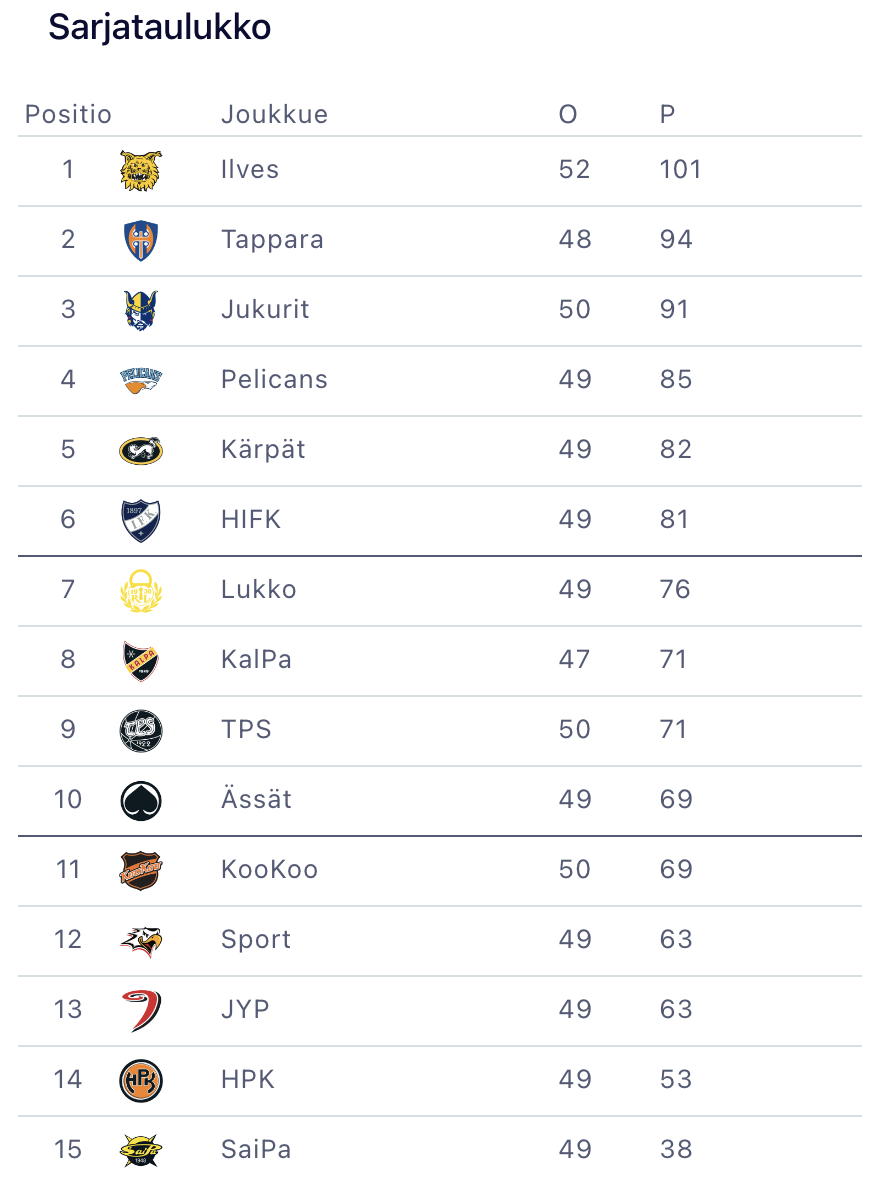Viewport: 880px width, 1186px height.
Task: Sort by the Joukkue column header
Action: click(x=274, y=115)
